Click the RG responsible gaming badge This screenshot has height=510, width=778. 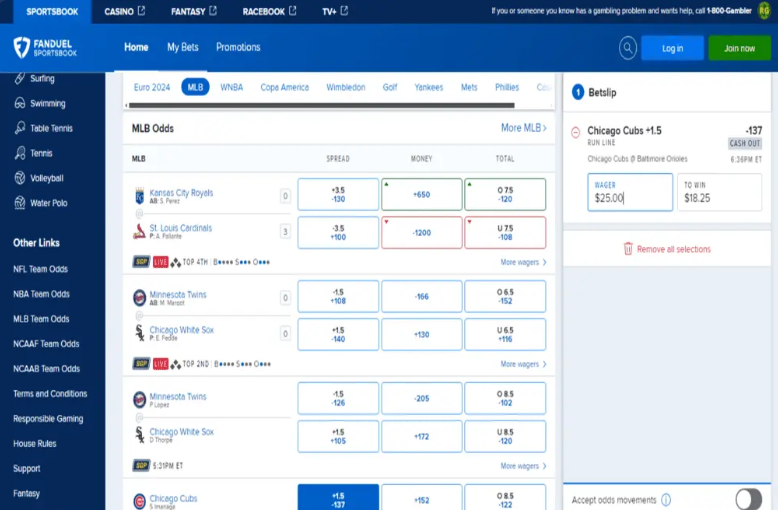tap(764, 11)
